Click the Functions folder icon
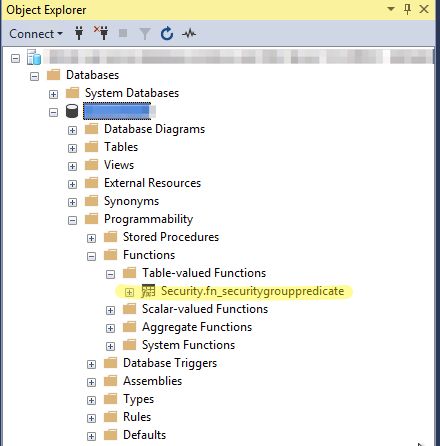The image size is (440, 446). 110,255
